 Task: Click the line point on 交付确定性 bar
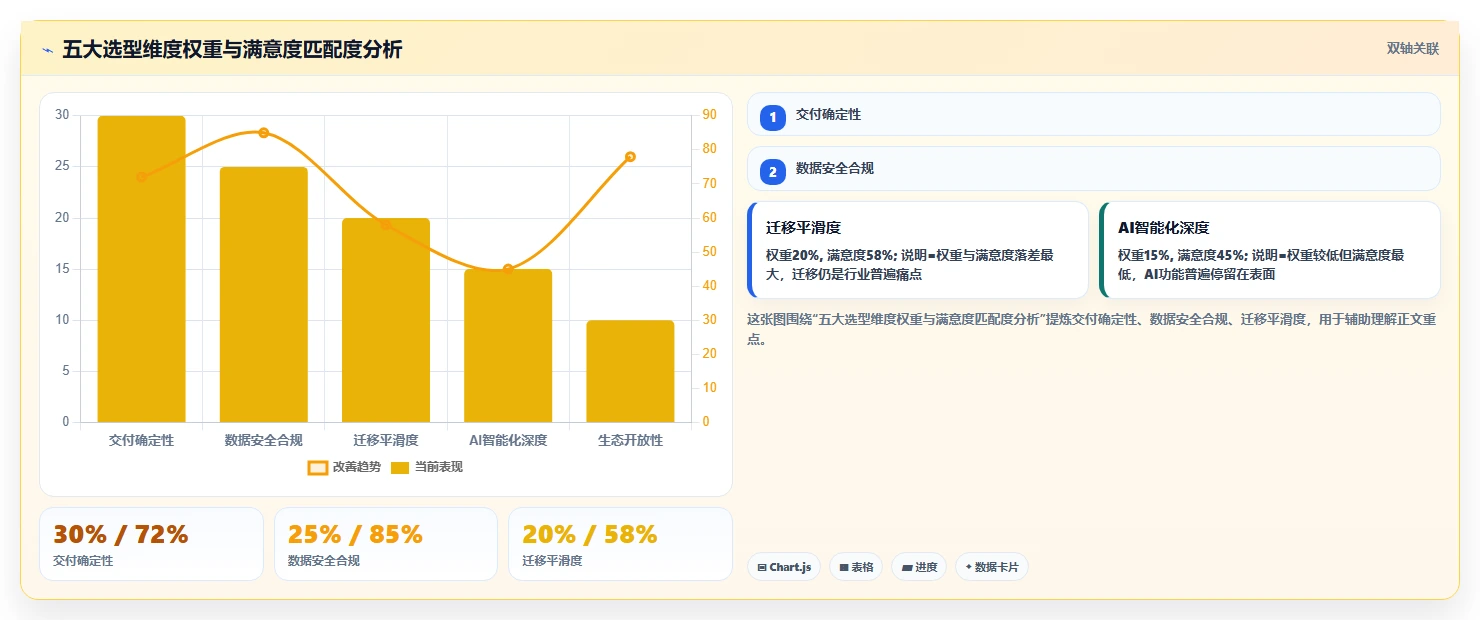click(x=141, y=177)
